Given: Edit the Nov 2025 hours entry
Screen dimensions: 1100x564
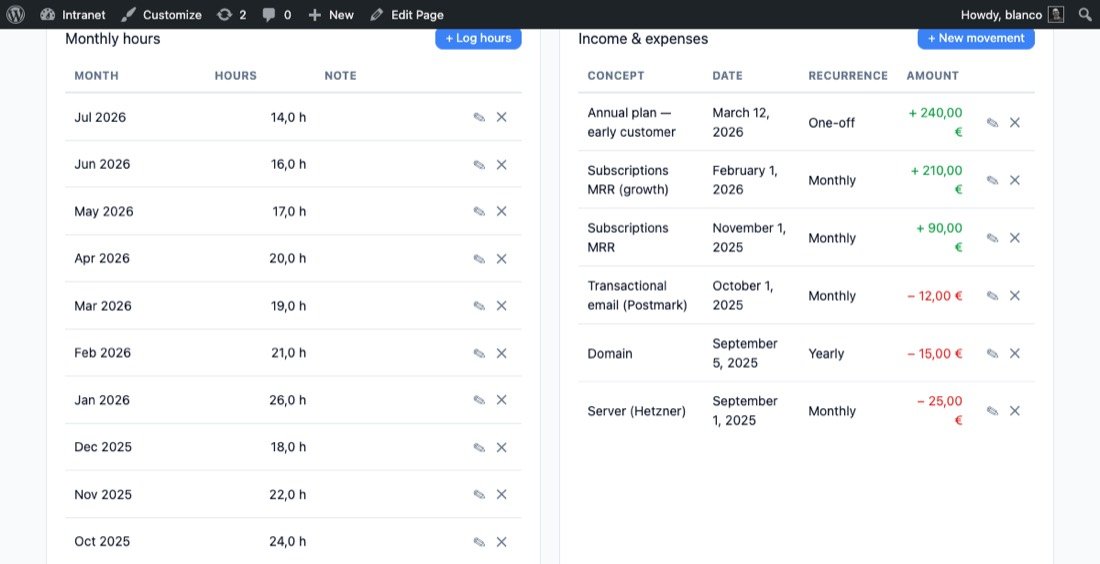Looking at the screenshot, I should click(x=479, y=495).
